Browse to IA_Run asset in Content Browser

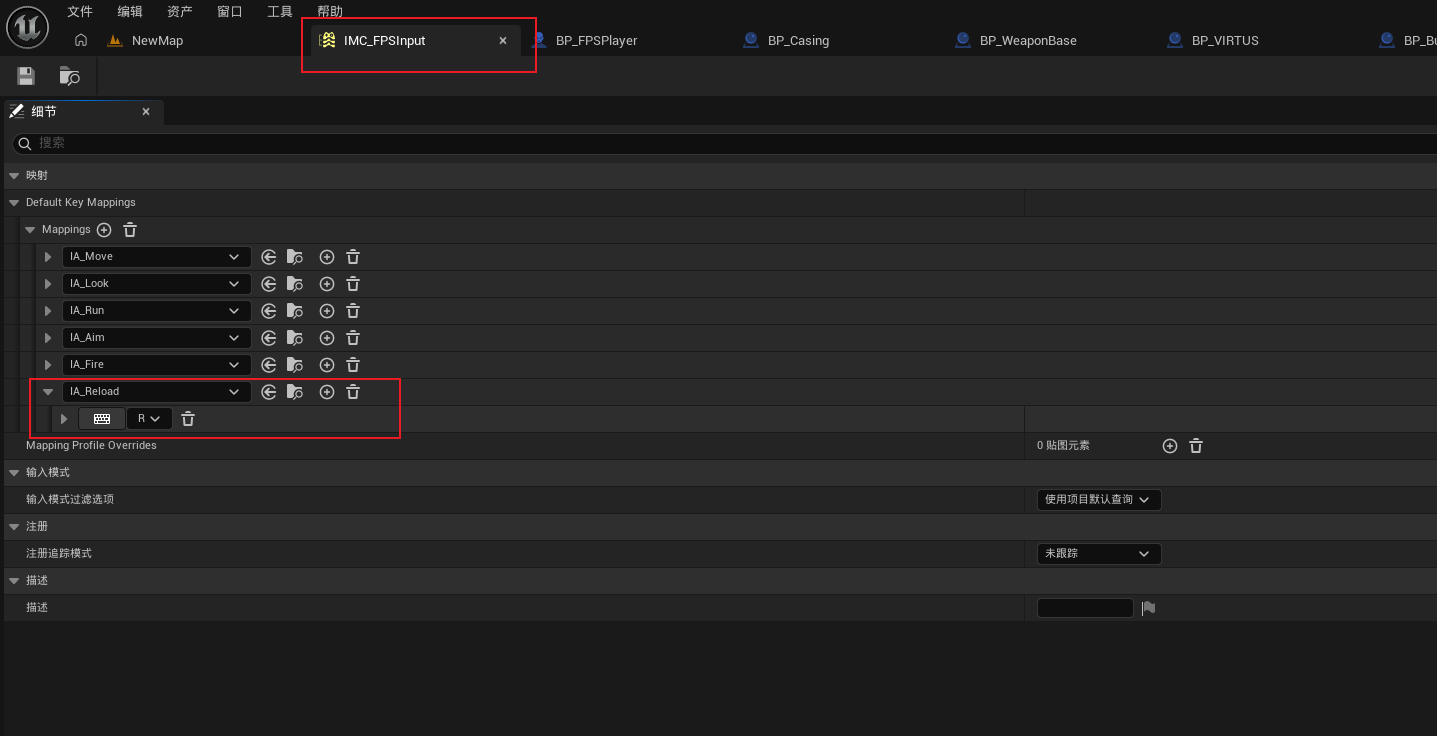click(295, 311)
